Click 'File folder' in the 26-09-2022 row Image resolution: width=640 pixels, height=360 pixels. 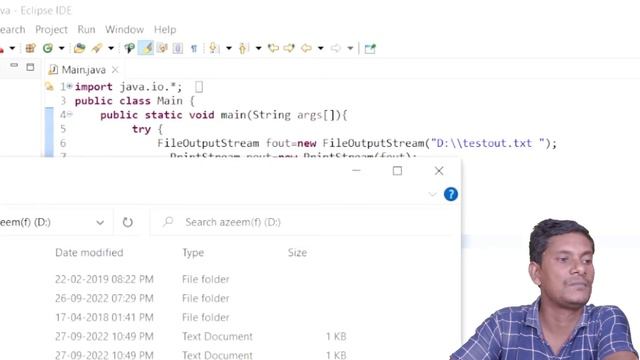tap(206, 298)
